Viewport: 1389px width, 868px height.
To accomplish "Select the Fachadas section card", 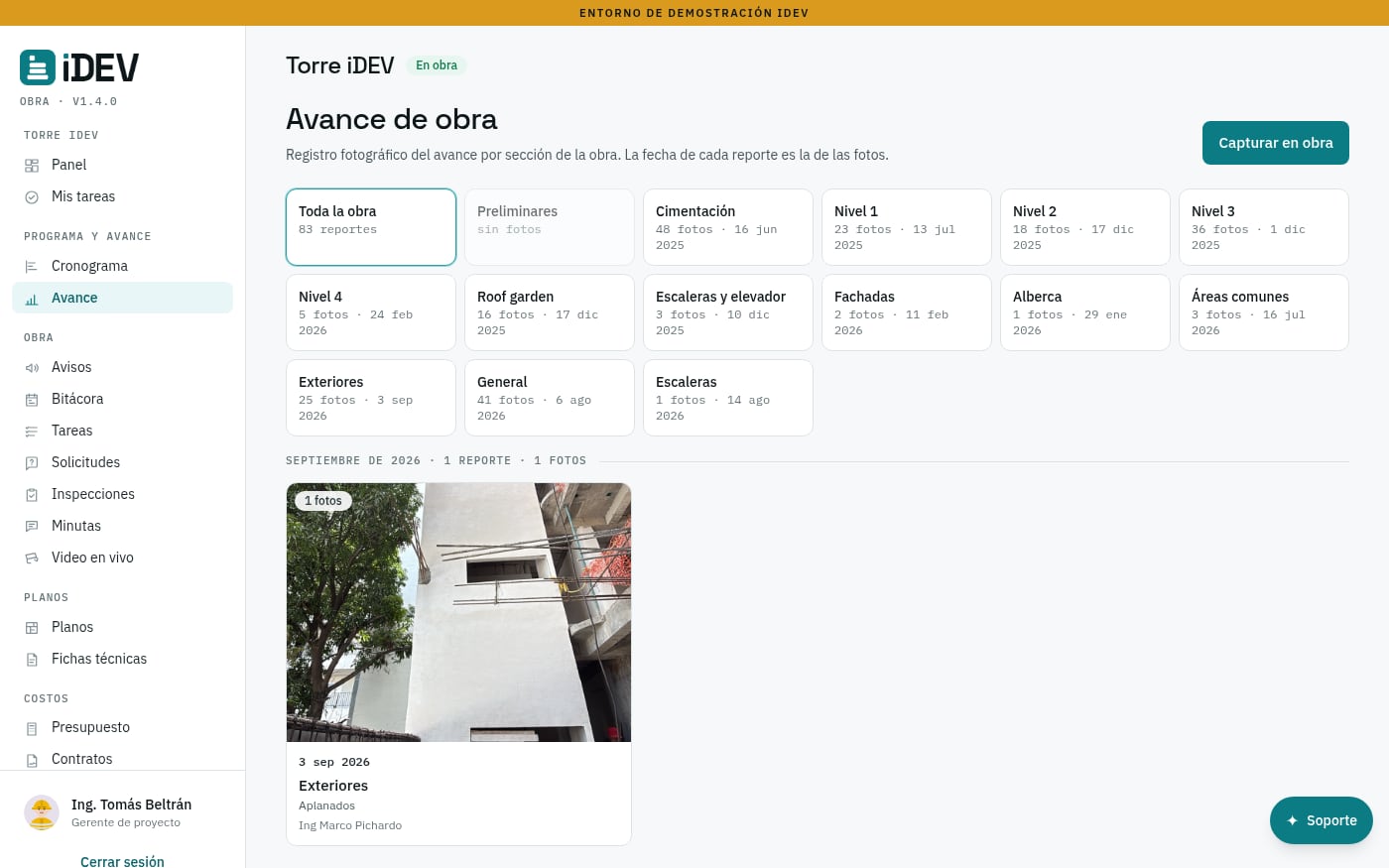I will pos(907,312).
